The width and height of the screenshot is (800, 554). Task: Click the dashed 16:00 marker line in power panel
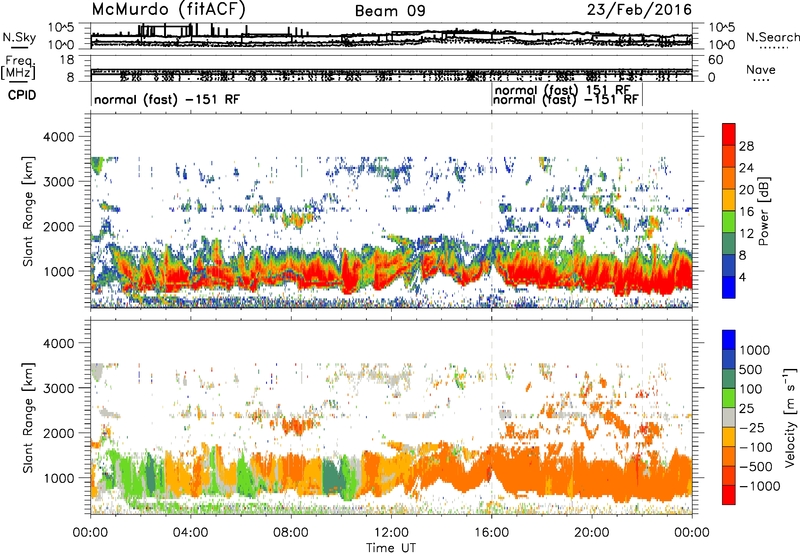click(x=492, y=211)
